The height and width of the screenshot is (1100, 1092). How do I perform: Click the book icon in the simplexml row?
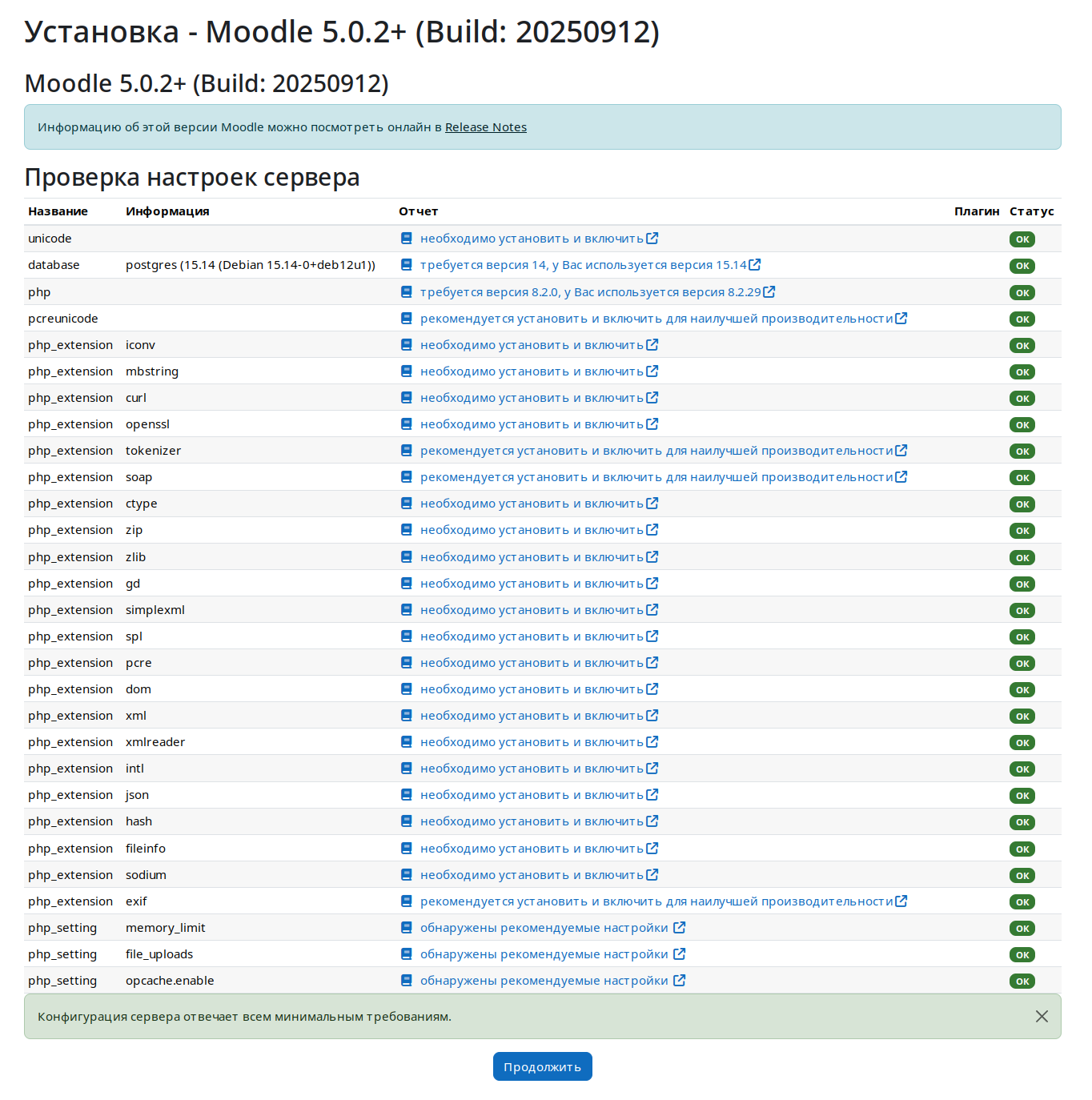407,610
